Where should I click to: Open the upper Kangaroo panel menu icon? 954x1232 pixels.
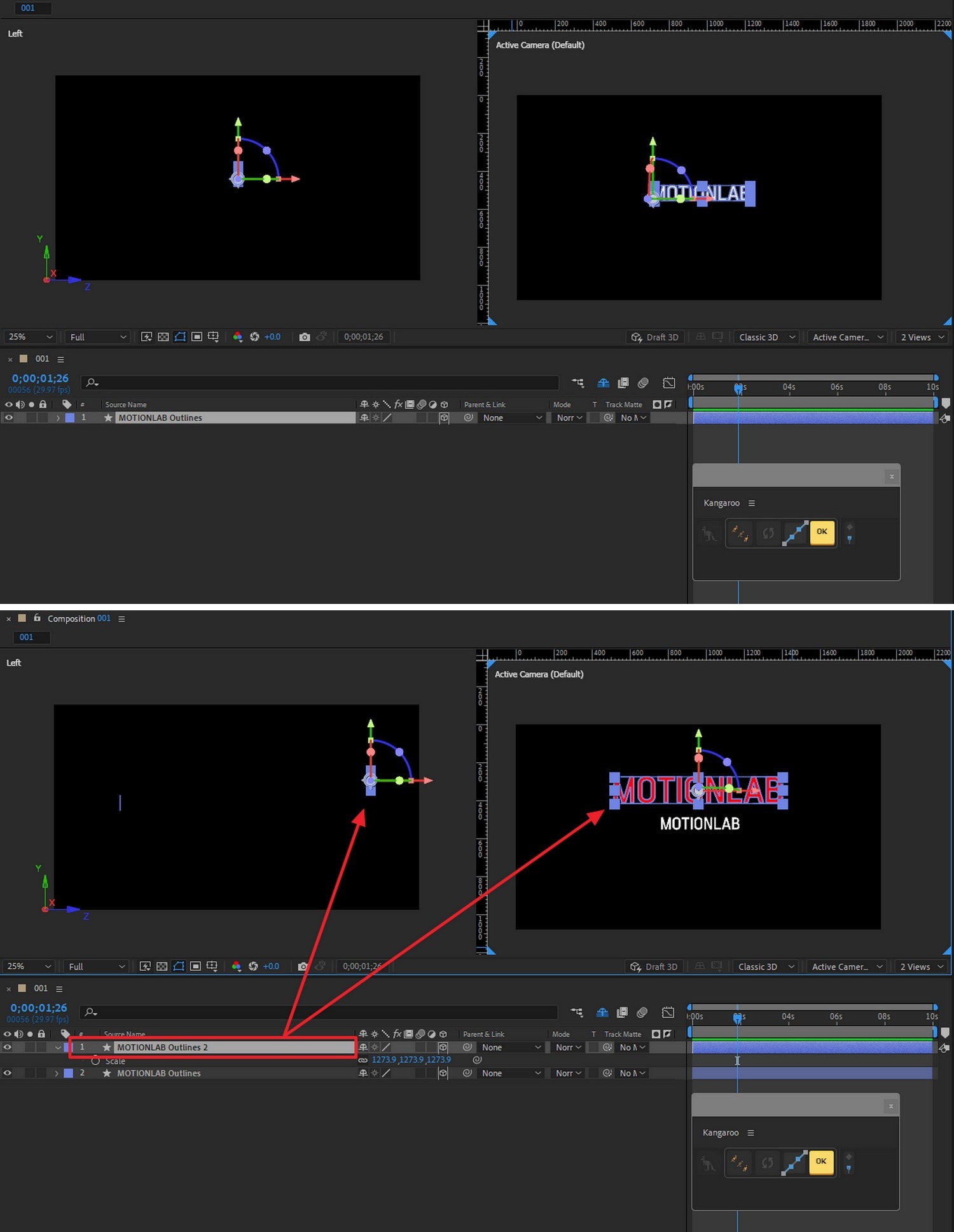[752, 503]
